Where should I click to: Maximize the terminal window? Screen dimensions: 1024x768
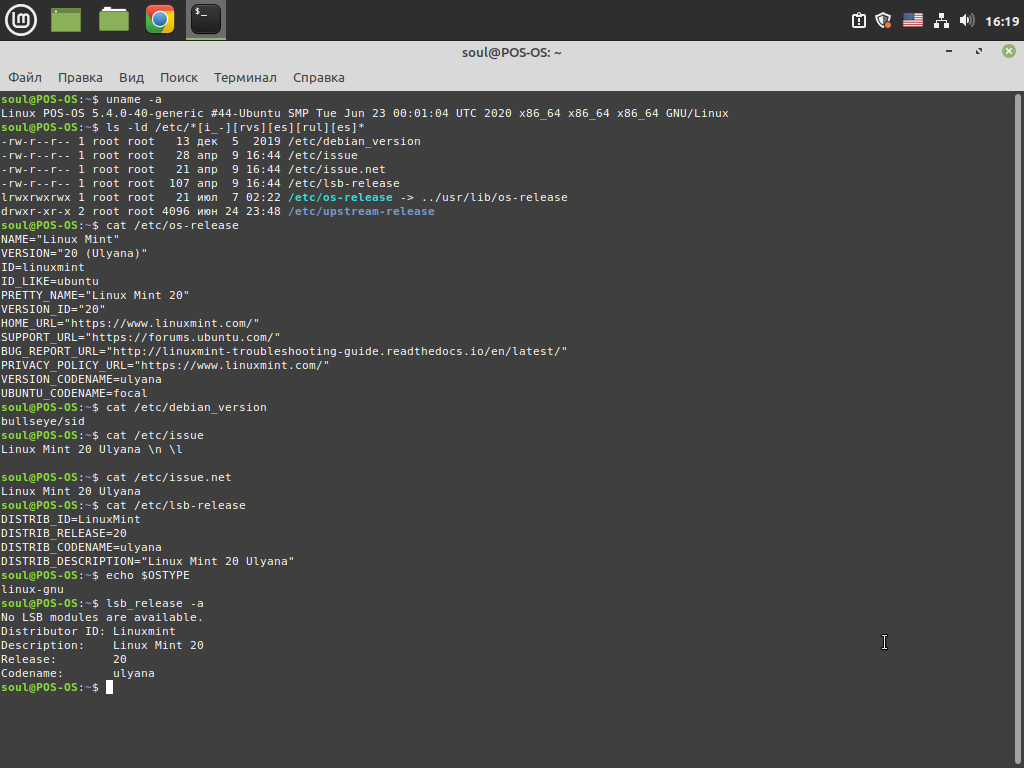[979, 51]
